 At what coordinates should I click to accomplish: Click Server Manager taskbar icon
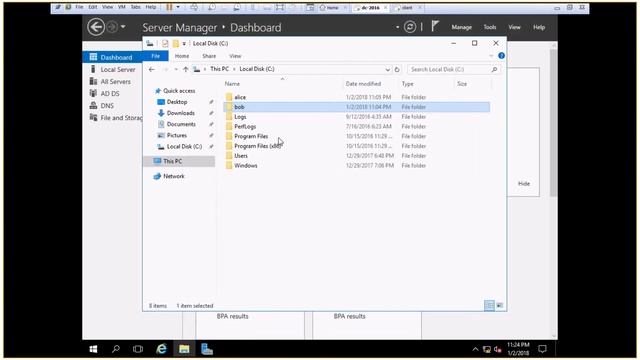pyautogui.click(x=207, y=349)
